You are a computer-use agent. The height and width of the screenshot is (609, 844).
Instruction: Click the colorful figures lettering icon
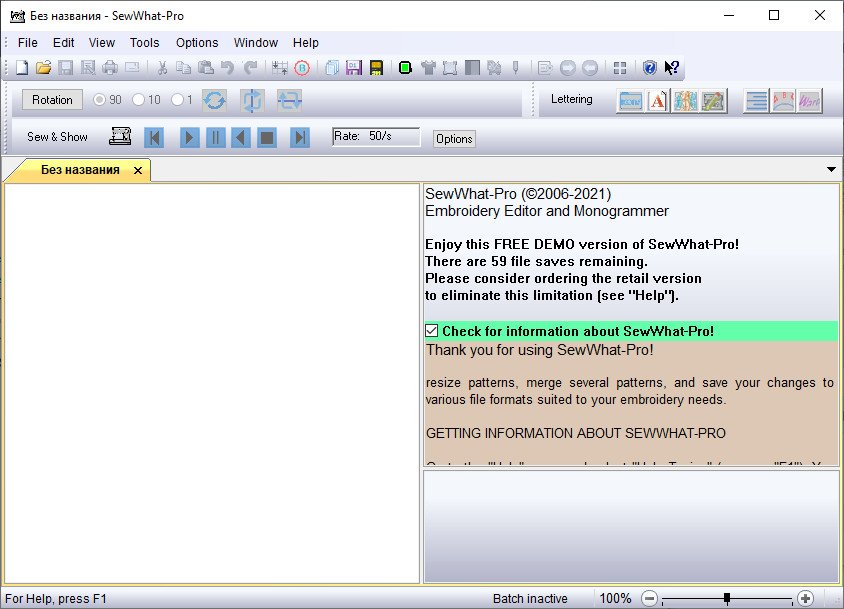tap(685, 101)
